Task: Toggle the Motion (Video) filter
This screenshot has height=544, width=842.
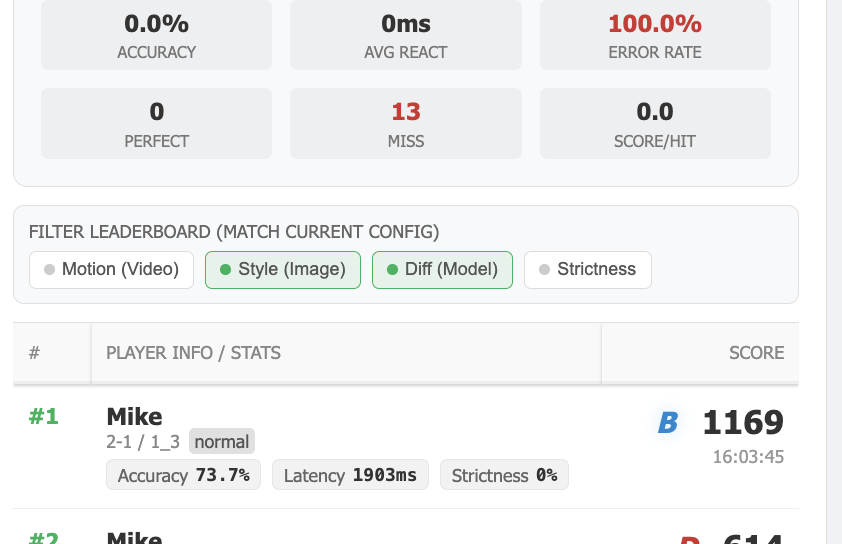Action: point(111,270)
